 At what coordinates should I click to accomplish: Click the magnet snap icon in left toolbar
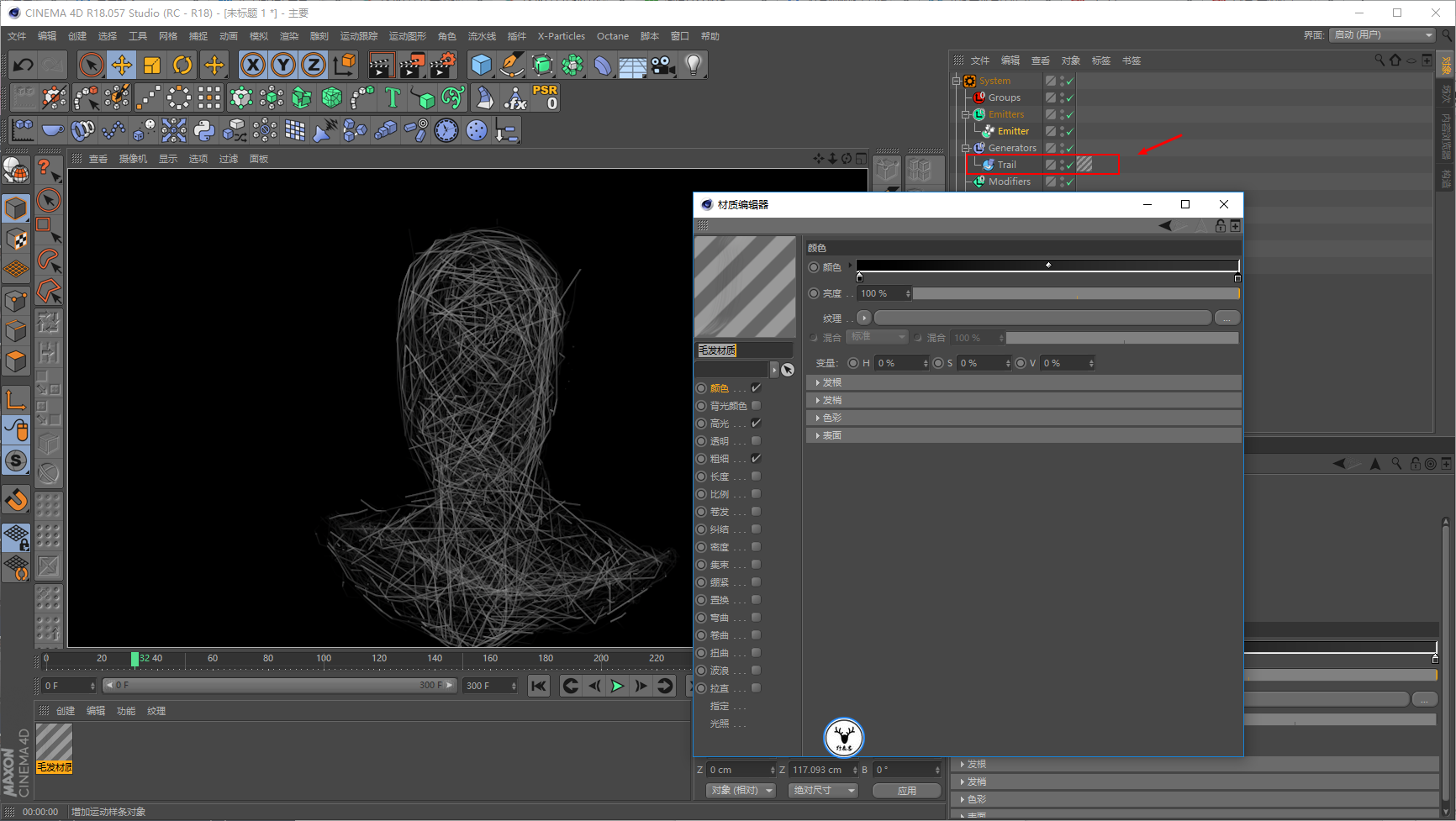click(16, 501)
